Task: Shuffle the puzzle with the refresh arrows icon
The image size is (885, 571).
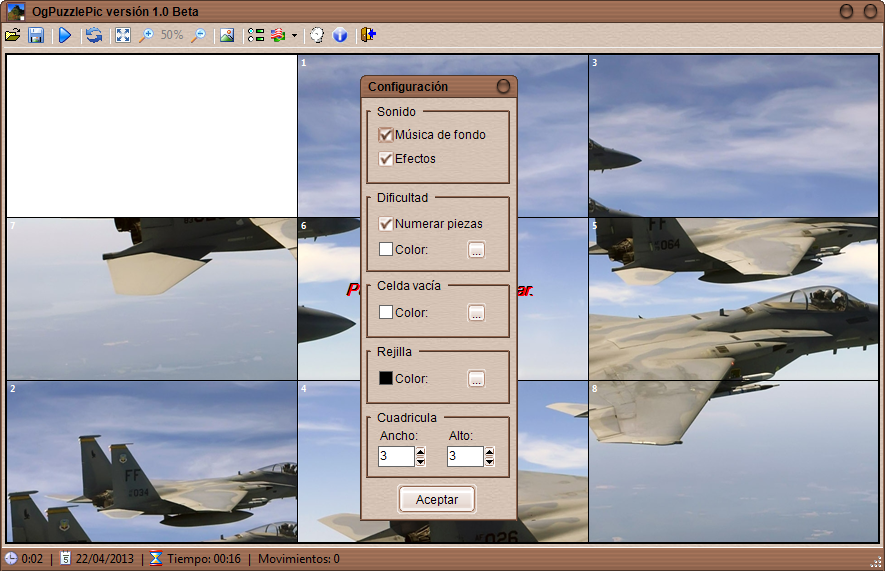Action: tap(94, 35)
